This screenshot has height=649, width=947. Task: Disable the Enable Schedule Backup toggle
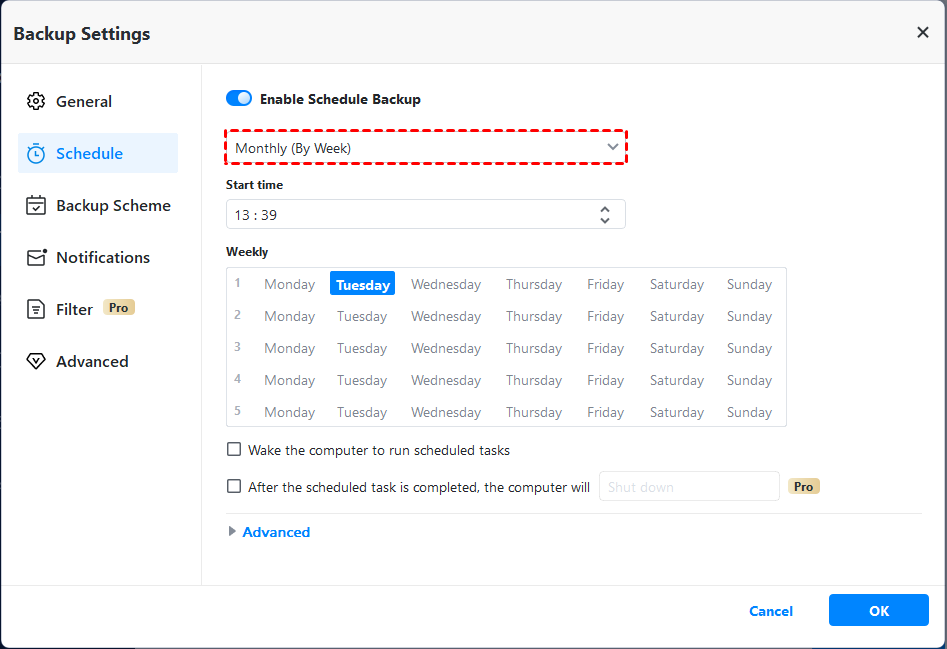(x=239, y=99)
